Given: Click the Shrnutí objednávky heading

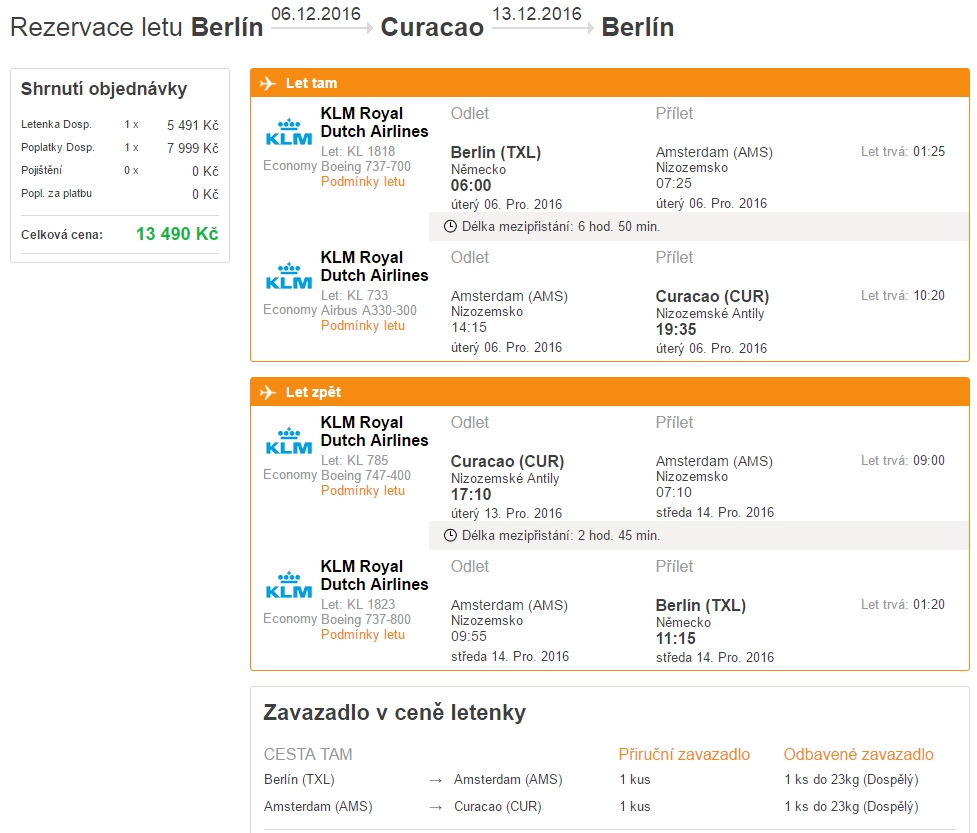Looking at the screenshot, I should 104,89.
